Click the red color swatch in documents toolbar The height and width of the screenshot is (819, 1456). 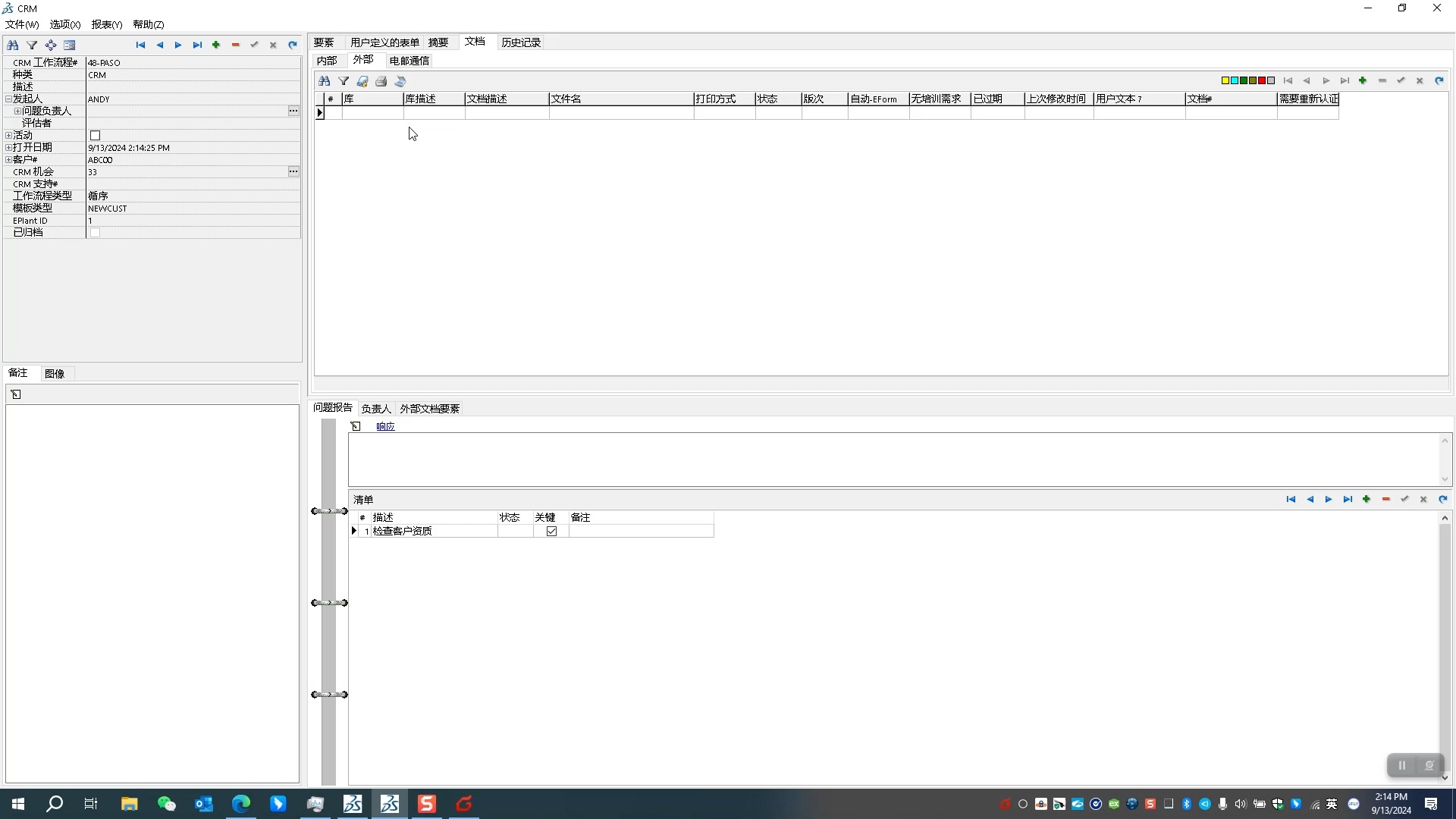point(1262,81)
